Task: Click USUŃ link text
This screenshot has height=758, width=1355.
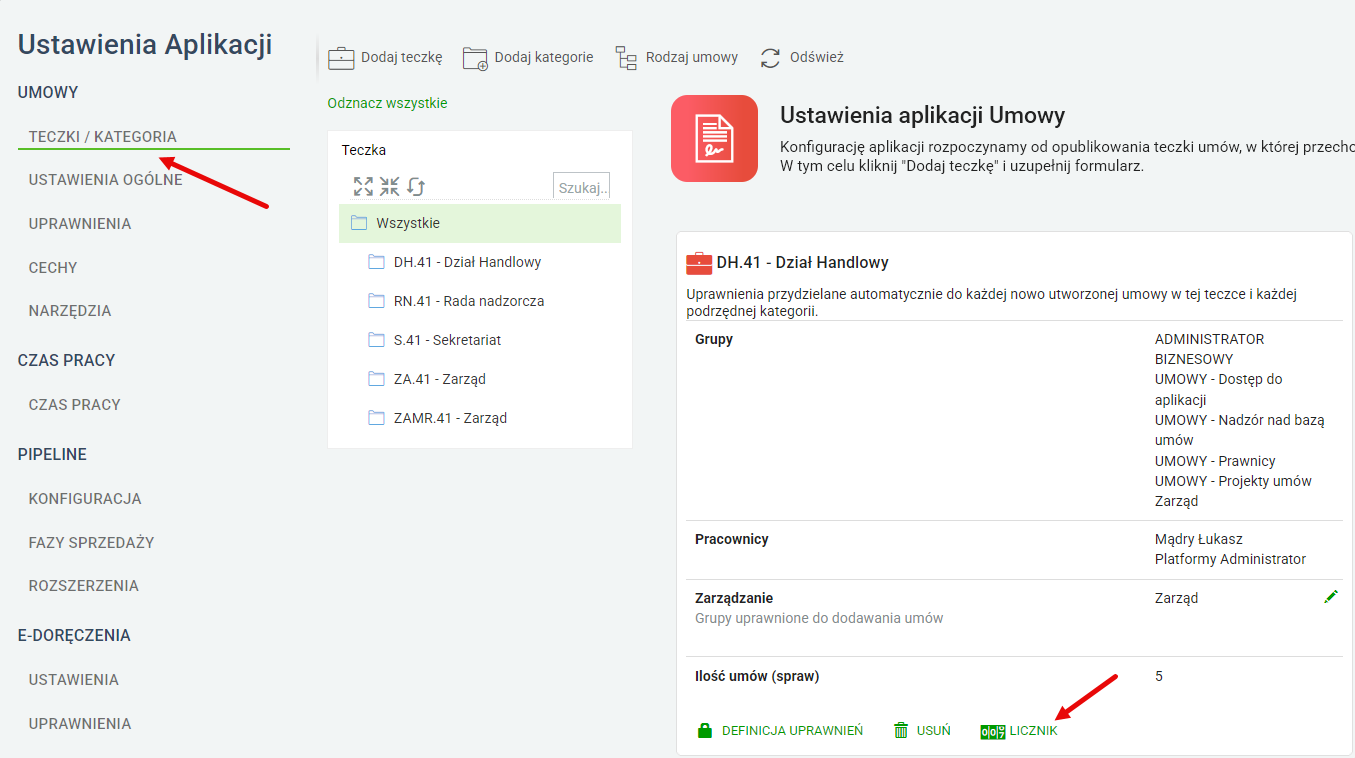Action: tap(934, 731)
